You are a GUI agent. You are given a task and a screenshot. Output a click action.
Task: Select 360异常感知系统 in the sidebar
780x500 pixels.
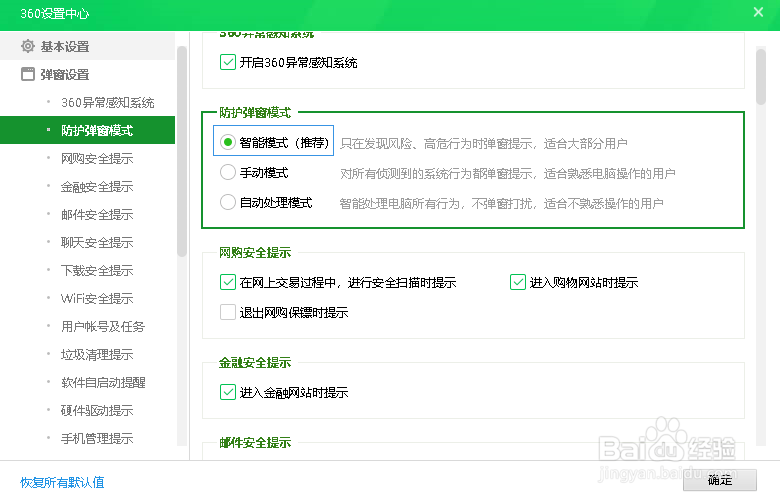click(107, 102)
